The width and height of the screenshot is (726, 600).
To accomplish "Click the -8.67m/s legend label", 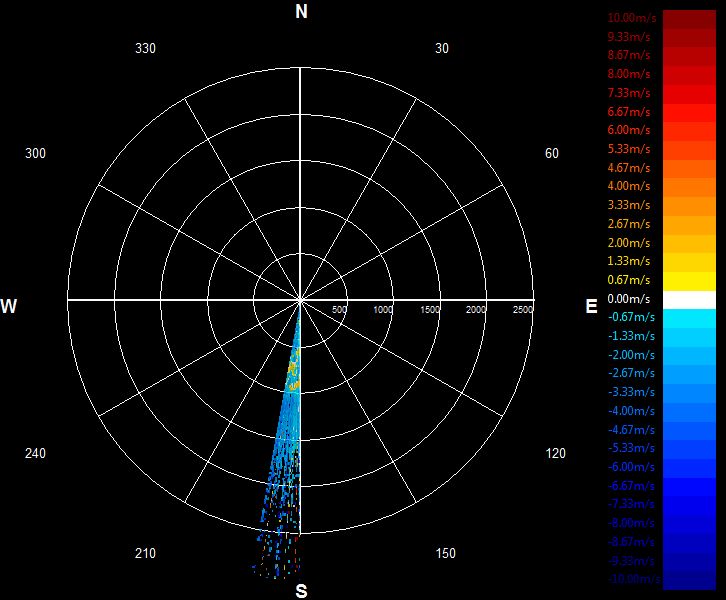I will pos(632,542).
